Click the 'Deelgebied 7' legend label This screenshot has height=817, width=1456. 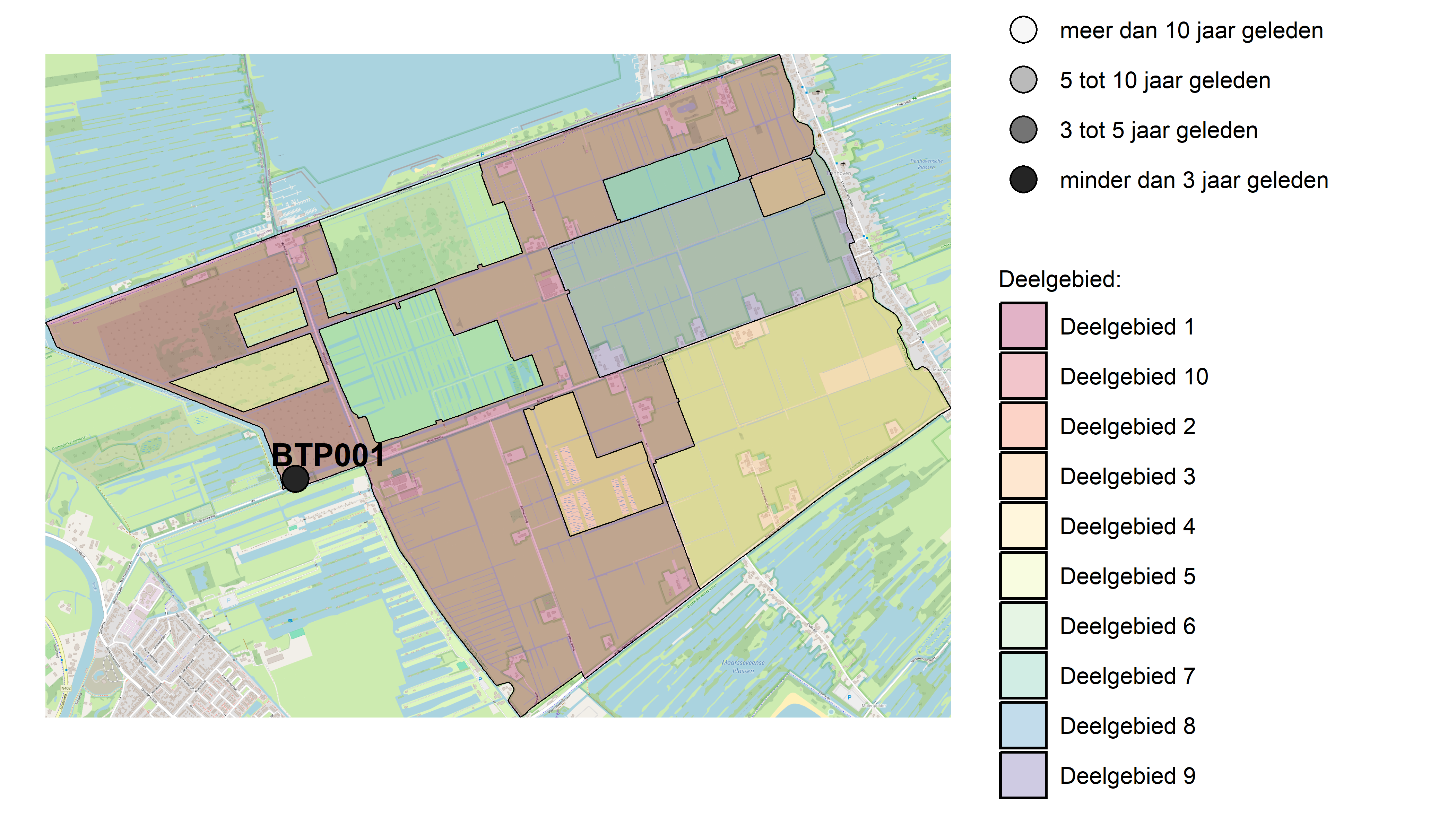[1128, 676]
